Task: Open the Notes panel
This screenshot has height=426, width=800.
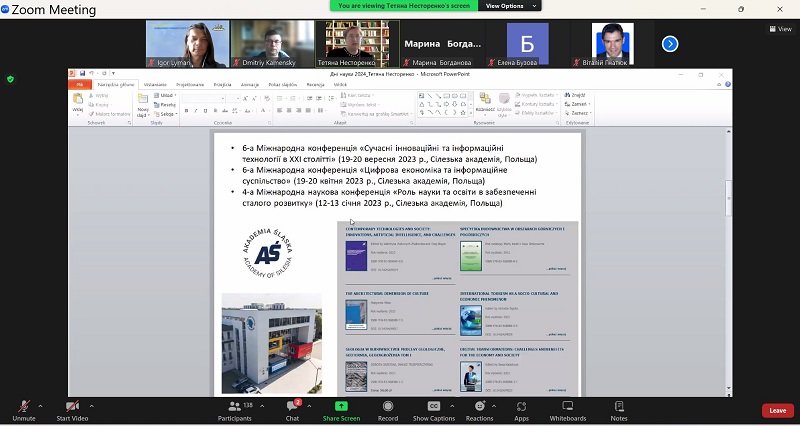Action: (619, 407)
